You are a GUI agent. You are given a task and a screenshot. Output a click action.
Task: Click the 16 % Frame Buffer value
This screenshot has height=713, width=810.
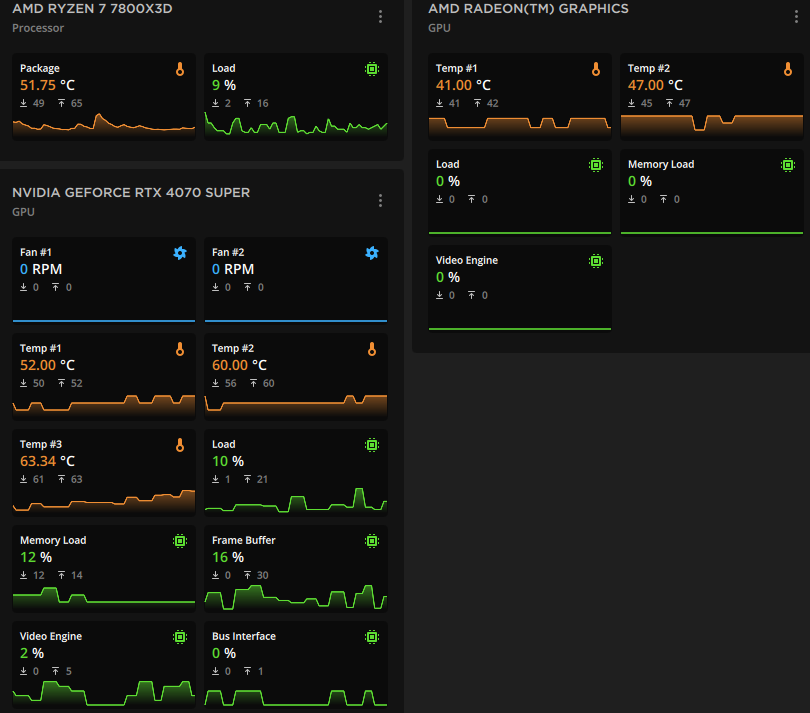[228, 557]
